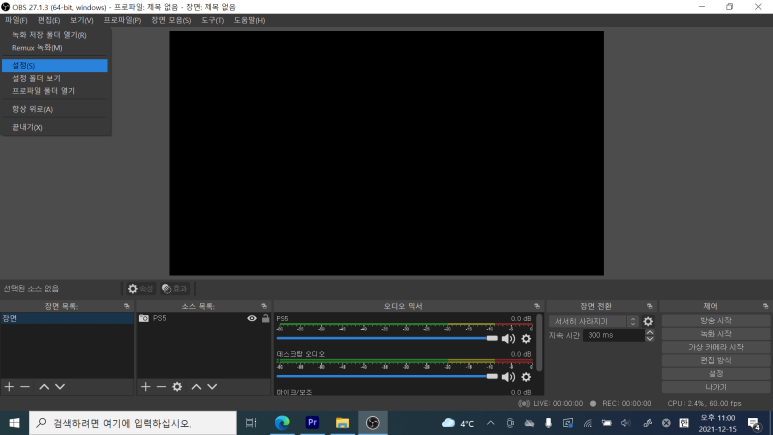The image size is (773, 435).
Task: Pop out the 장면 목록 dock
Action: point(127,306)
